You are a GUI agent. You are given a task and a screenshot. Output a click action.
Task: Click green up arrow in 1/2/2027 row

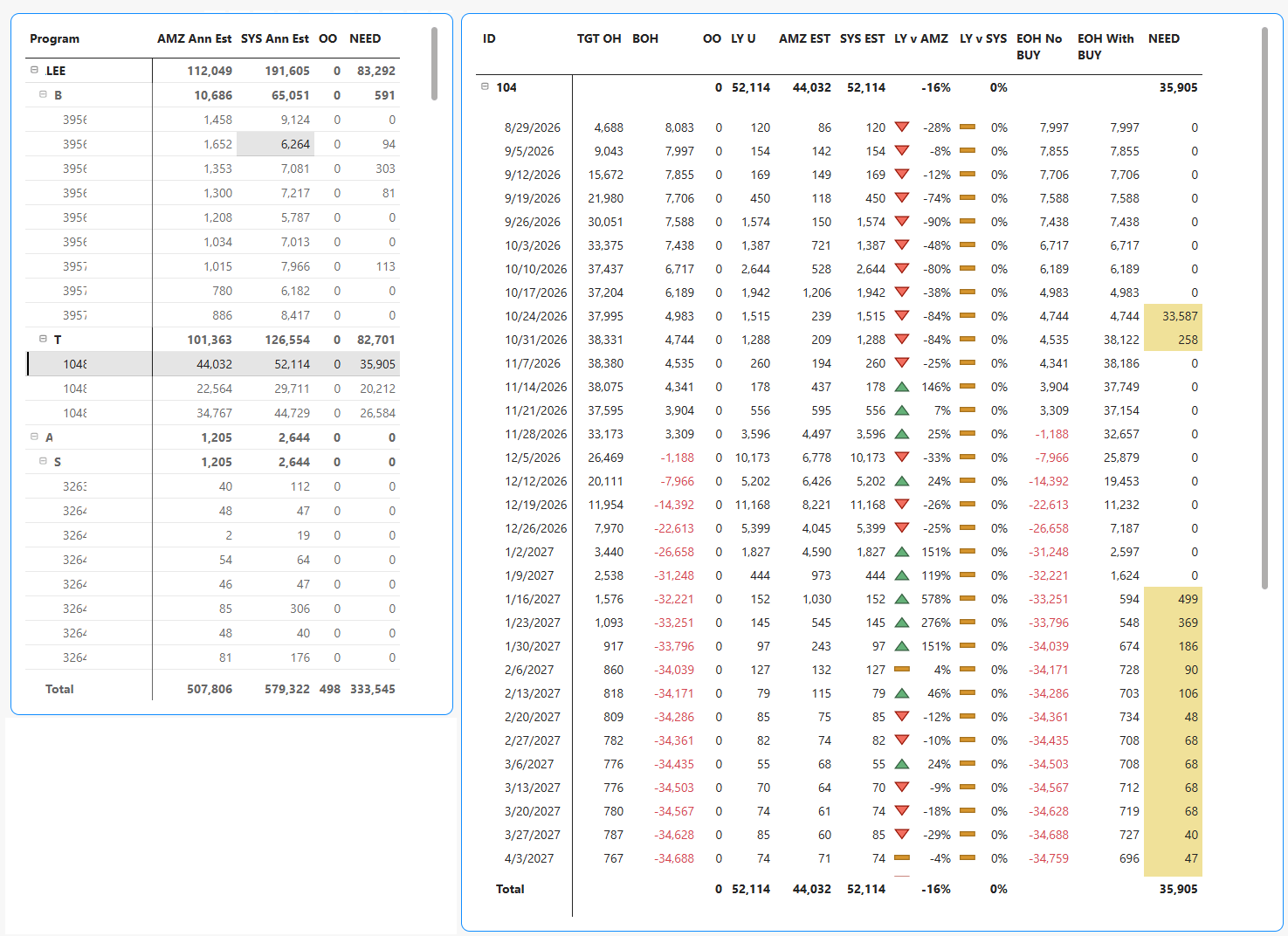(x=902, y=552)
